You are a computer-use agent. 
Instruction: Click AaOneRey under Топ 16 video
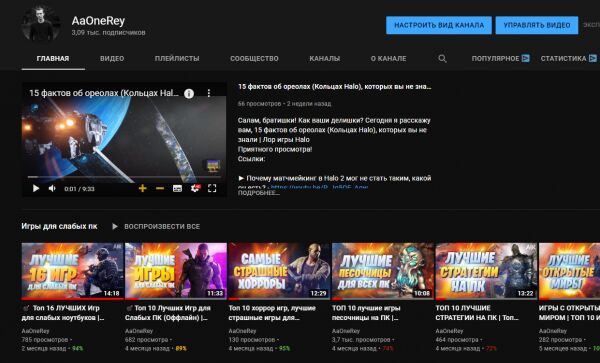36,331
